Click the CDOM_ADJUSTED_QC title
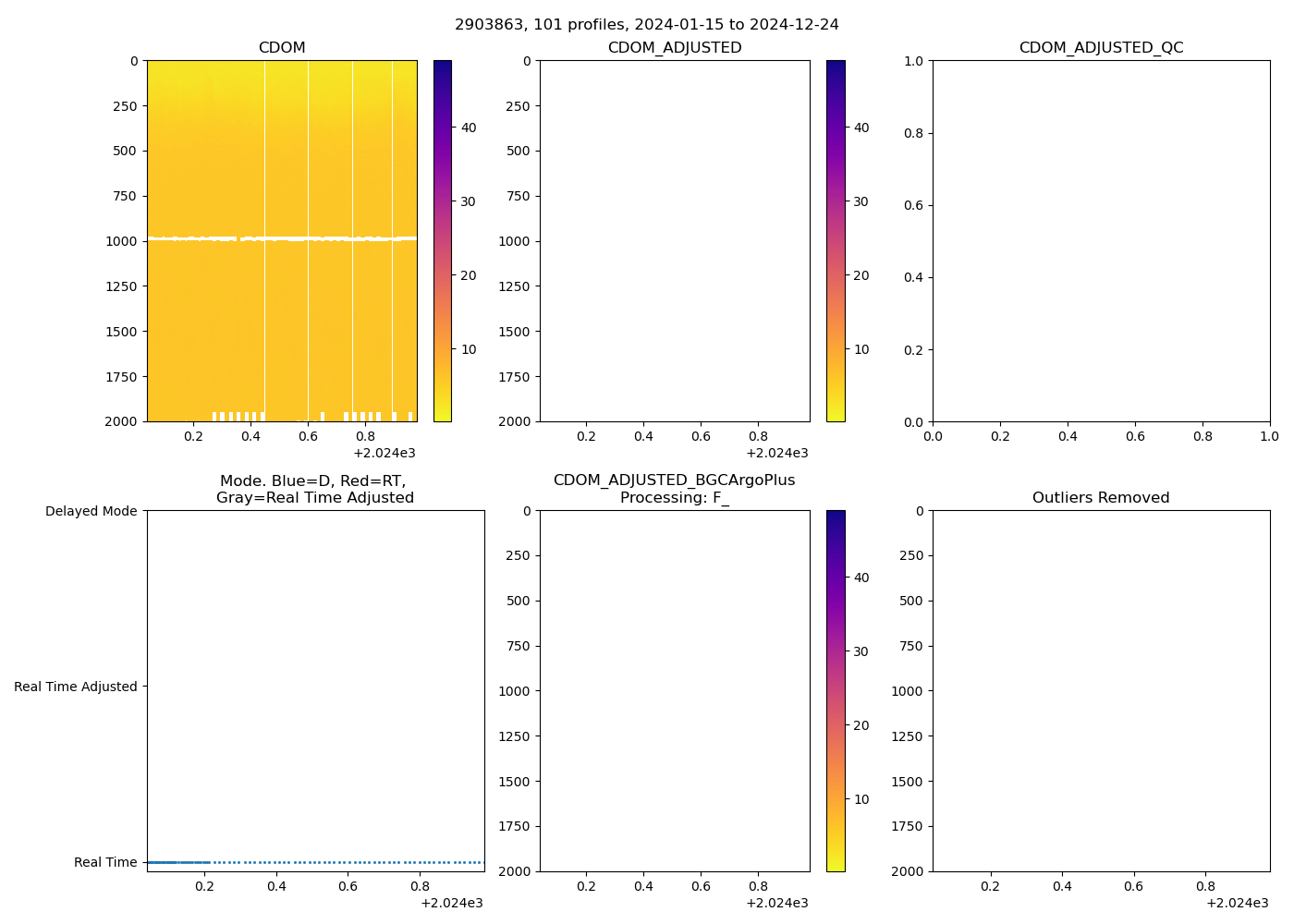 point(1101,48)
